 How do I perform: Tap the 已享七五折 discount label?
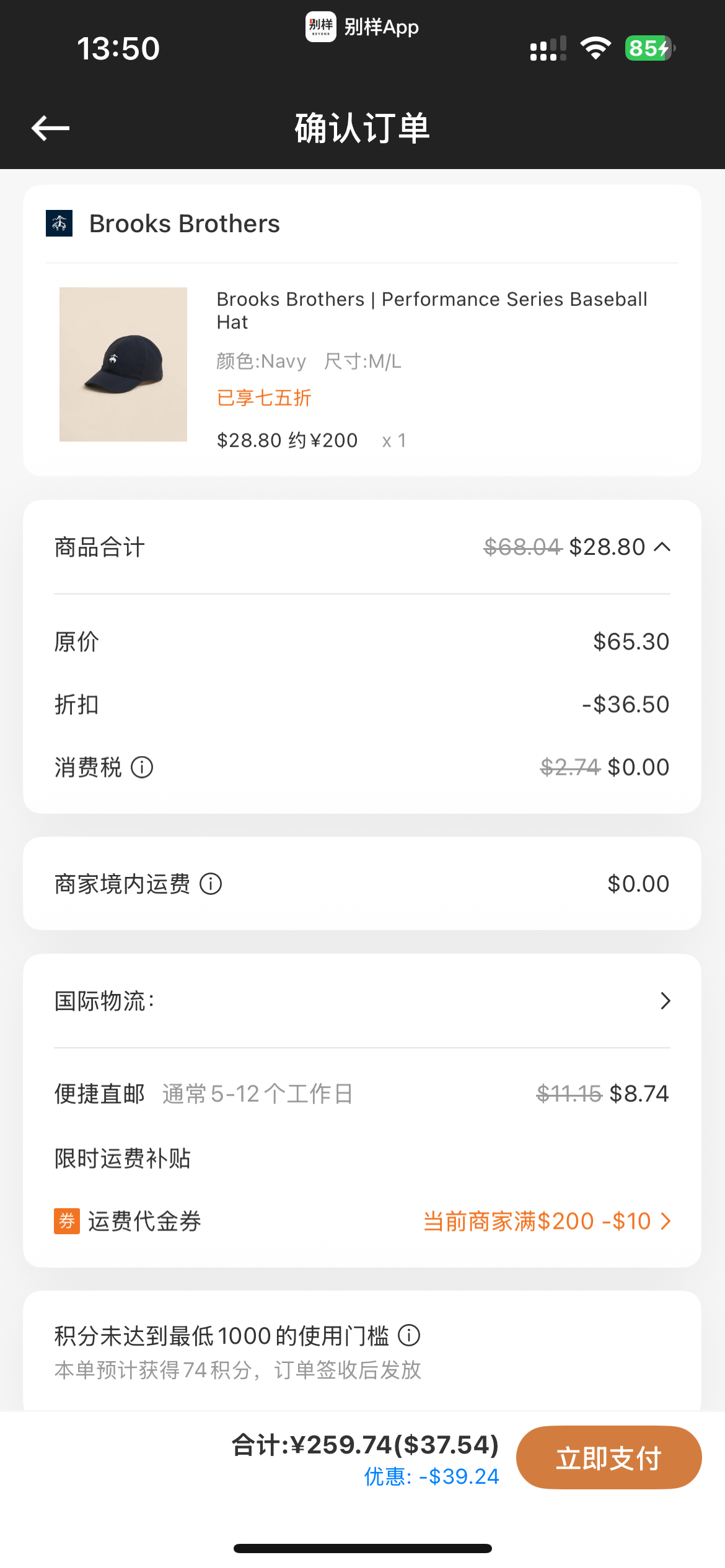(264, 398)
